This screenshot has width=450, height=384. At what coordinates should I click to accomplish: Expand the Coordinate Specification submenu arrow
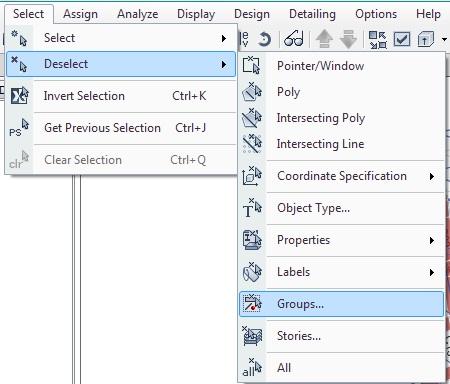coord(432,176)
